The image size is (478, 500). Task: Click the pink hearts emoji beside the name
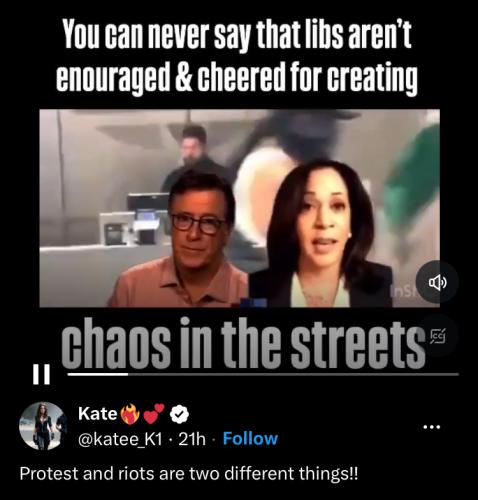pyautogui.click(x=154, y=414)
